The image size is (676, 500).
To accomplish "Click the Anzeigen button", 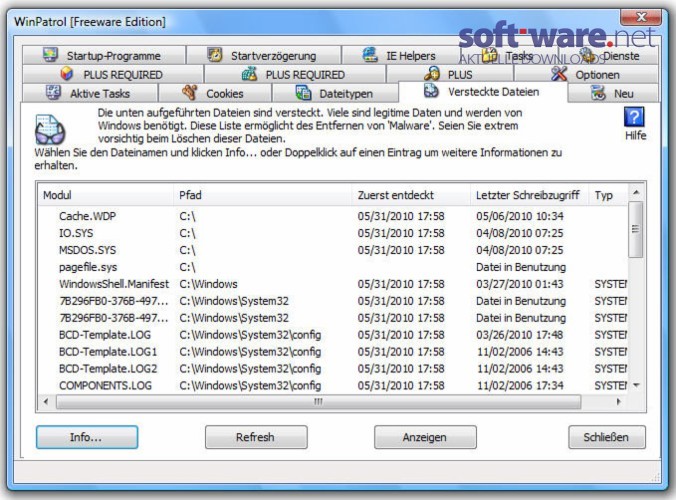I will coord(425,437).
